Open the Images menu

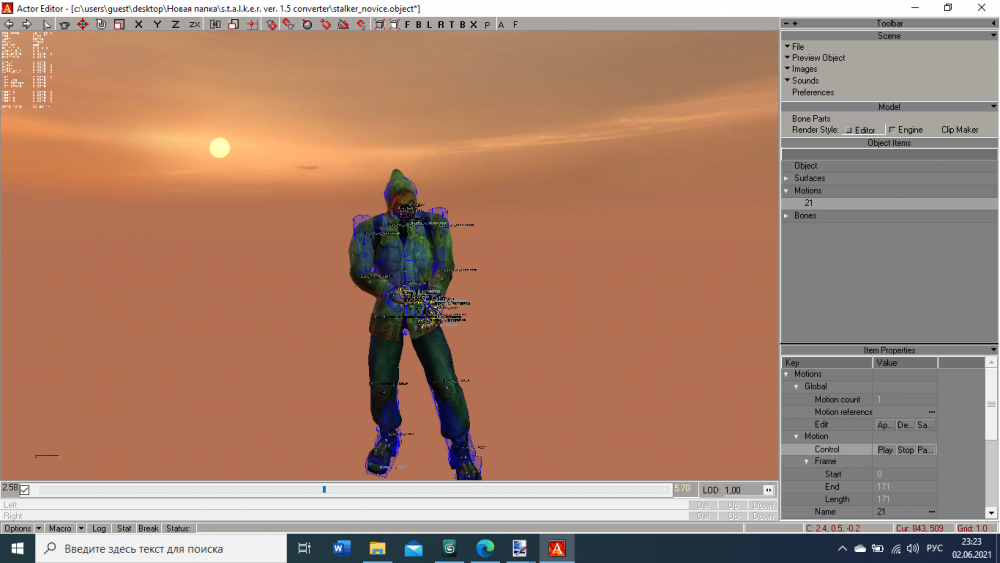(x=804, y=69)
